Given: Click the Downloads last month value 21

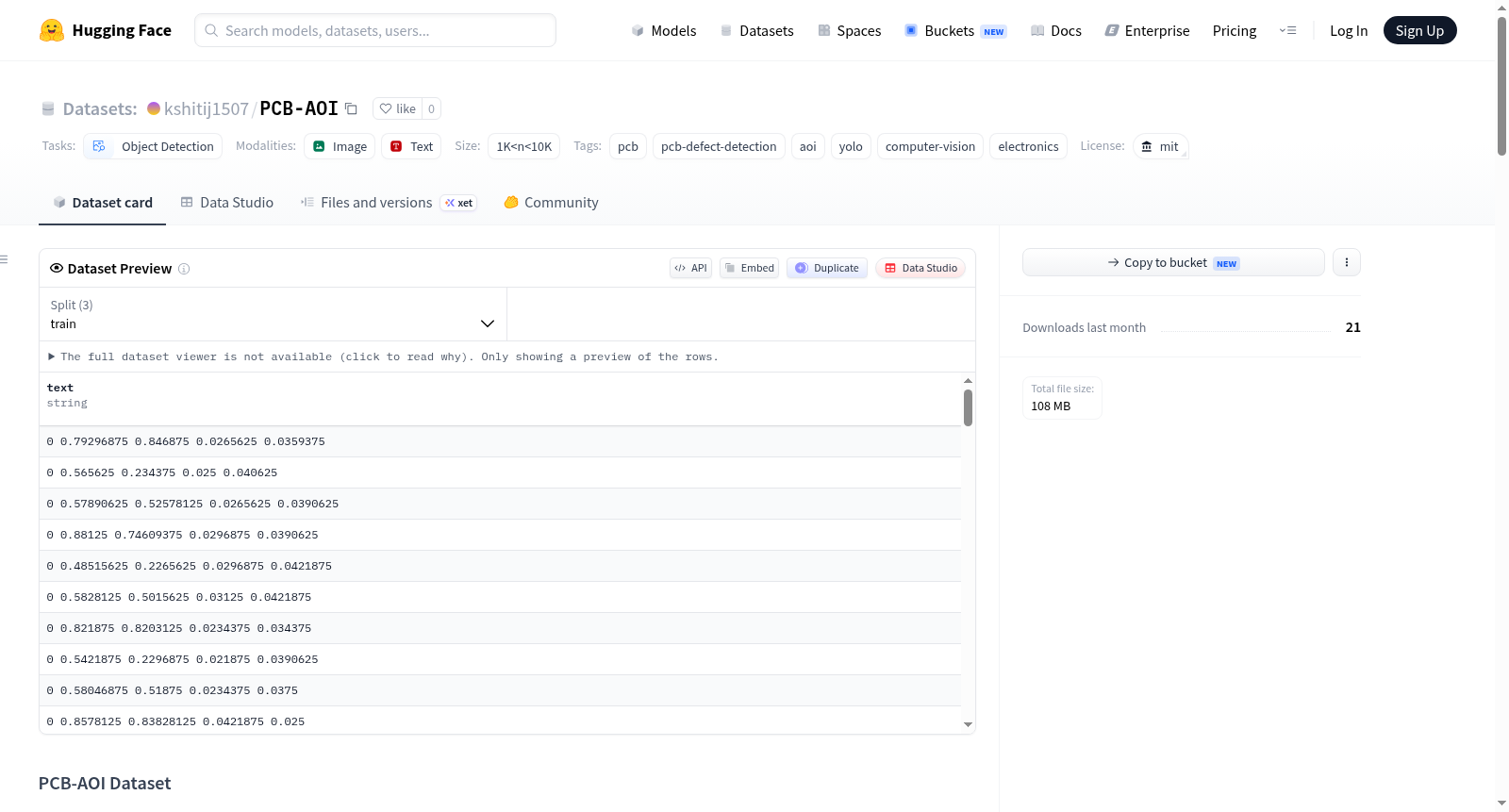Looking at the screenshot, I should pos(1352,327).
